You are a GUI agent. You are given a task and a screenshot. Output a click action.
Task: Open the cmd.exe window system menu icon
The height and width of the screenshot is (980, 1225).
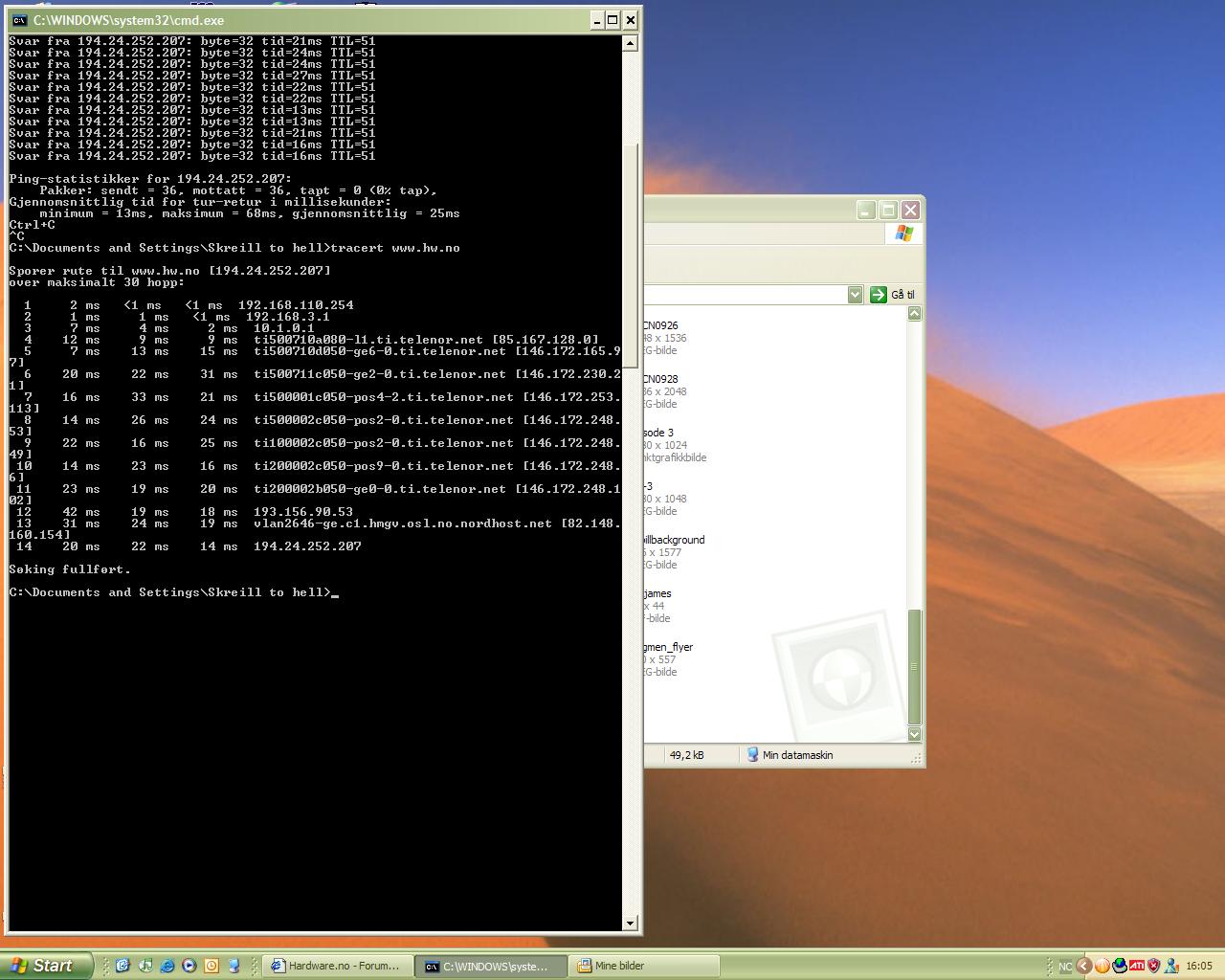(19, 19)
